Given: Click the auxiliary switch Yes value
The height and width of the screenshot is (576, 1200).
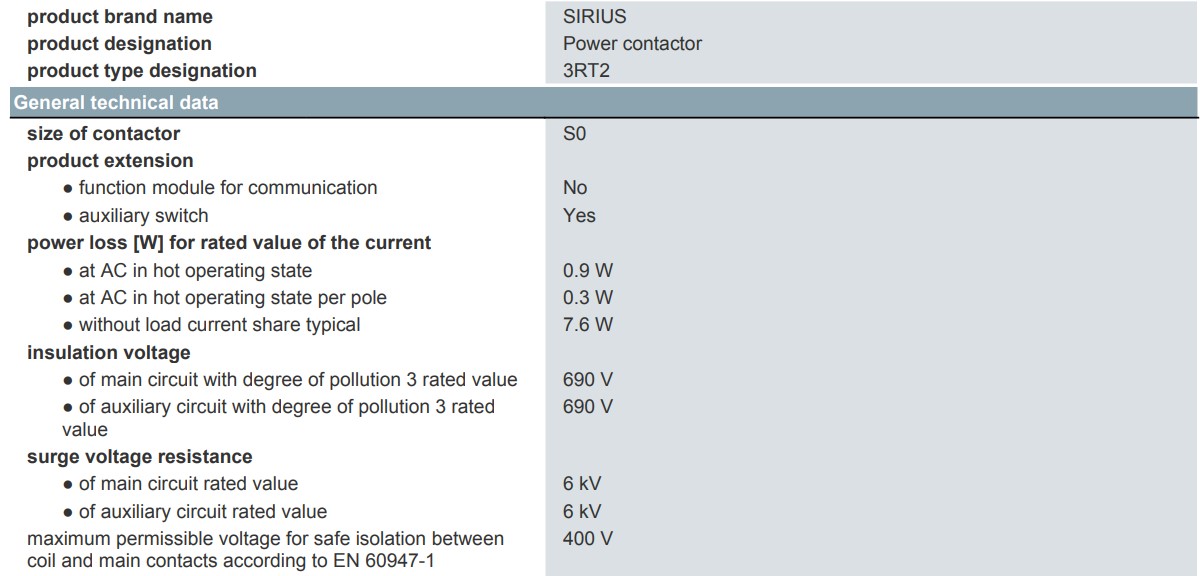Looking at the screenshot, I should tap(579, 215).
